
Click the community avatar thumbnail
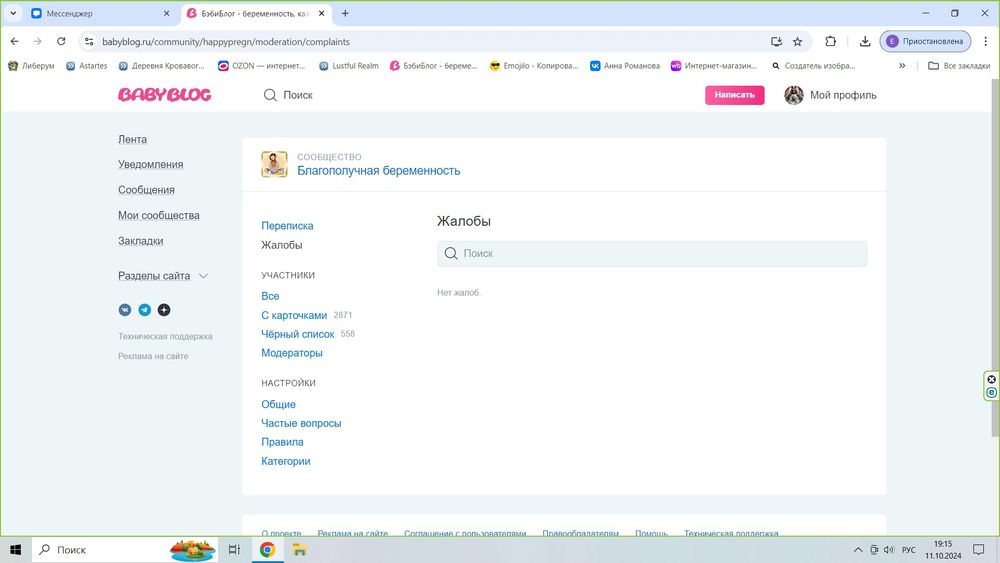274,165
